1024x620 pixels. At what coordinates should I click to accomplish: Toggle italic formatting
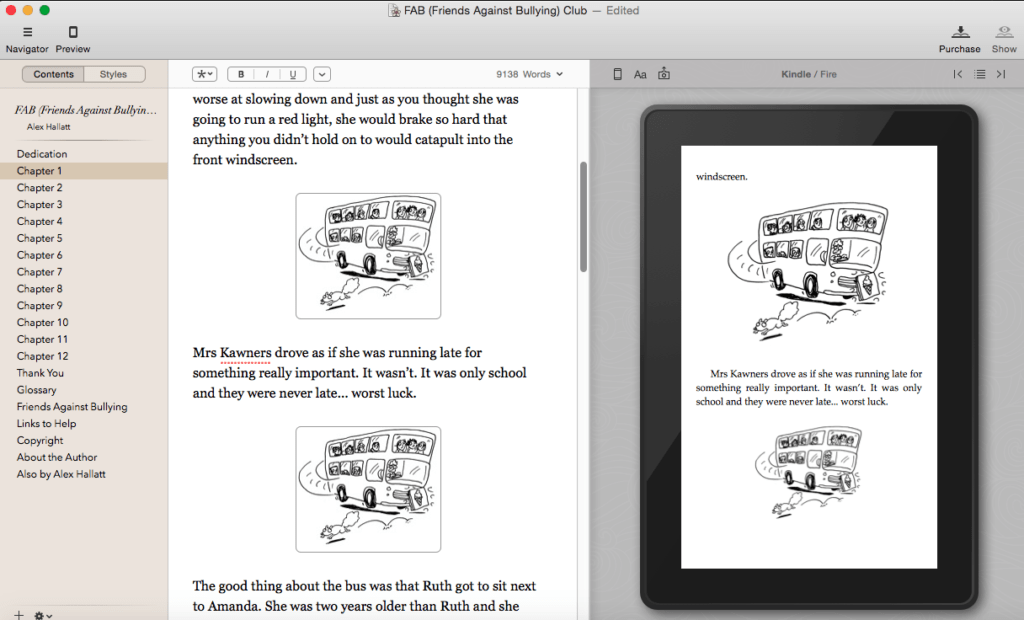coord(267,74)
